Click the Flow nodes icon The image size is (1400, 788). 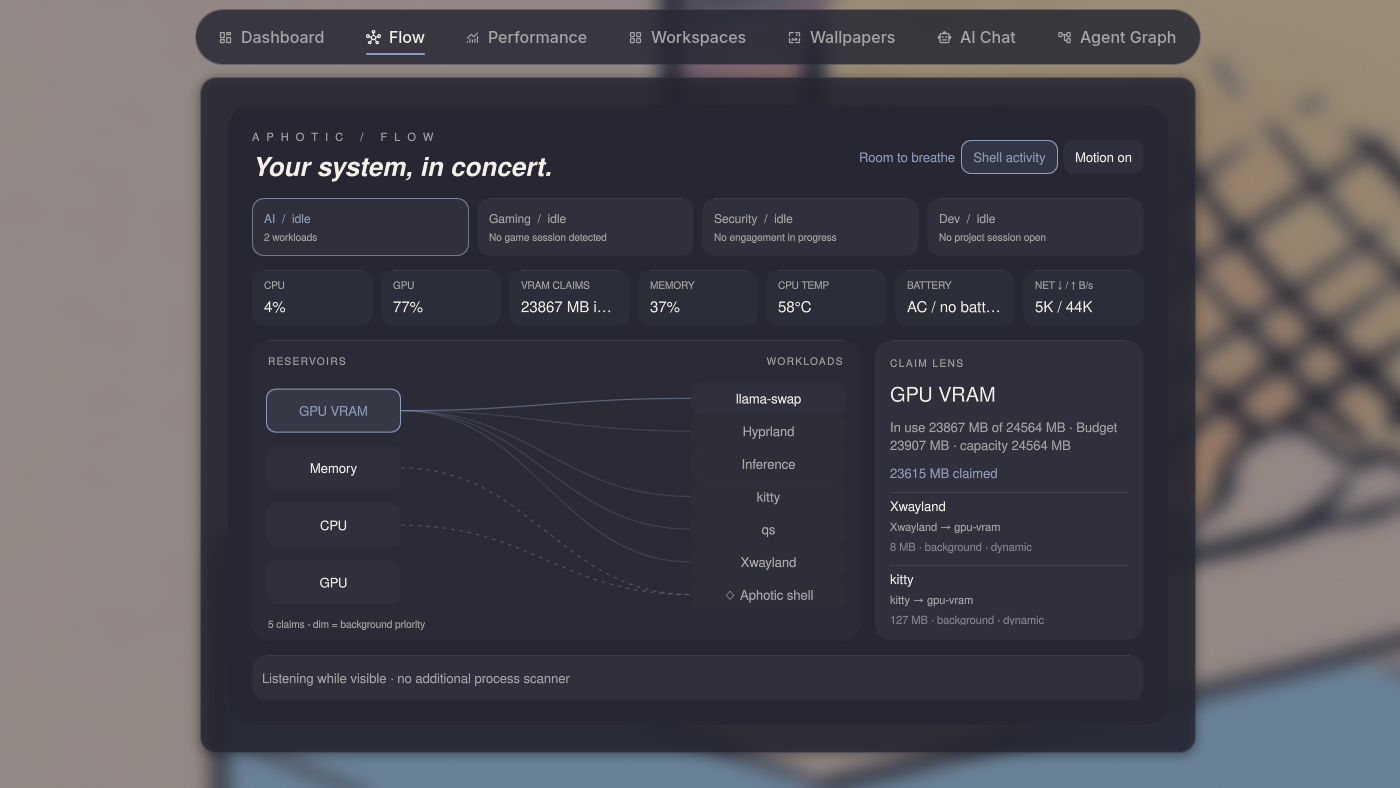point(373,38)
